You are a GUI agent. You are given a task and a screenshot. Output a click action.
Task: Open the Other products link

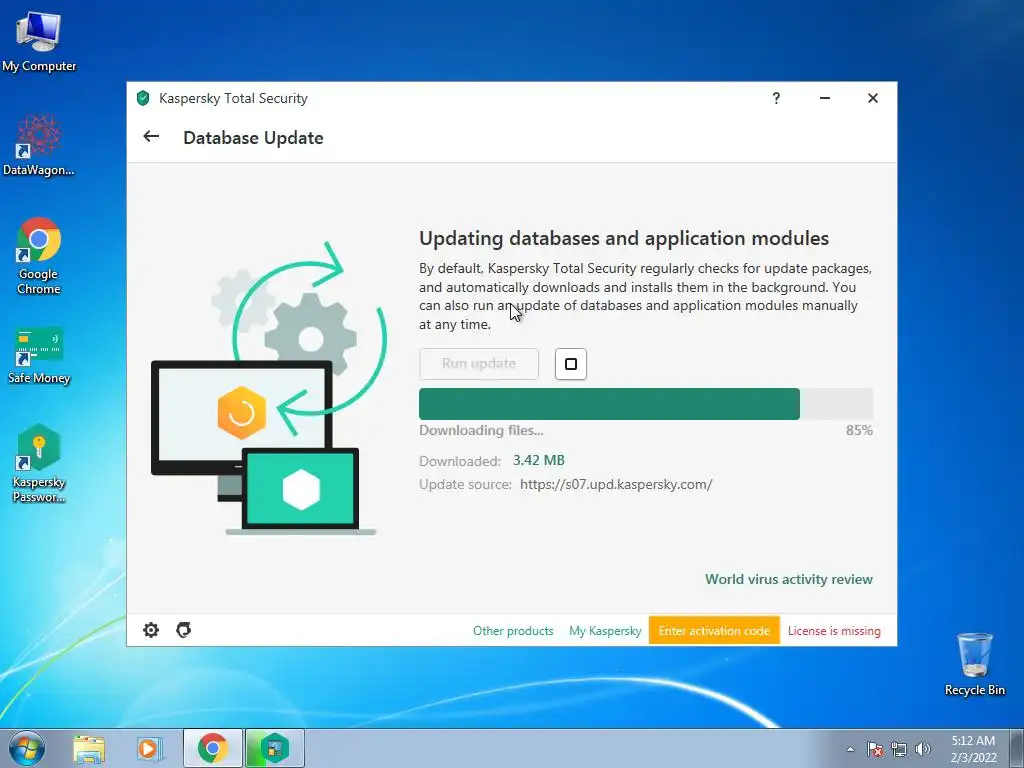[513, 631]
